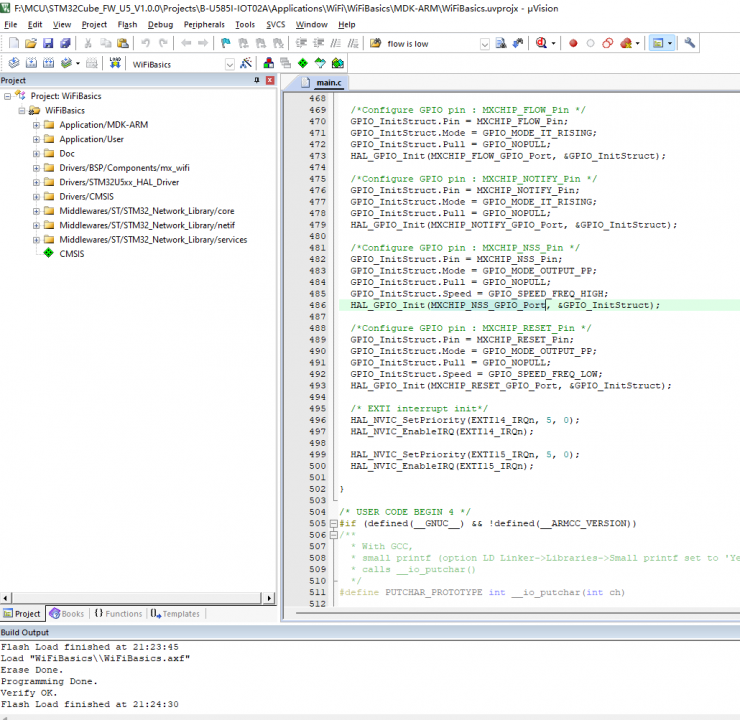Open Manage Run-Time Environment green diamond icon
The width and height of the screenshot is (740, 720).
(303, 63)
